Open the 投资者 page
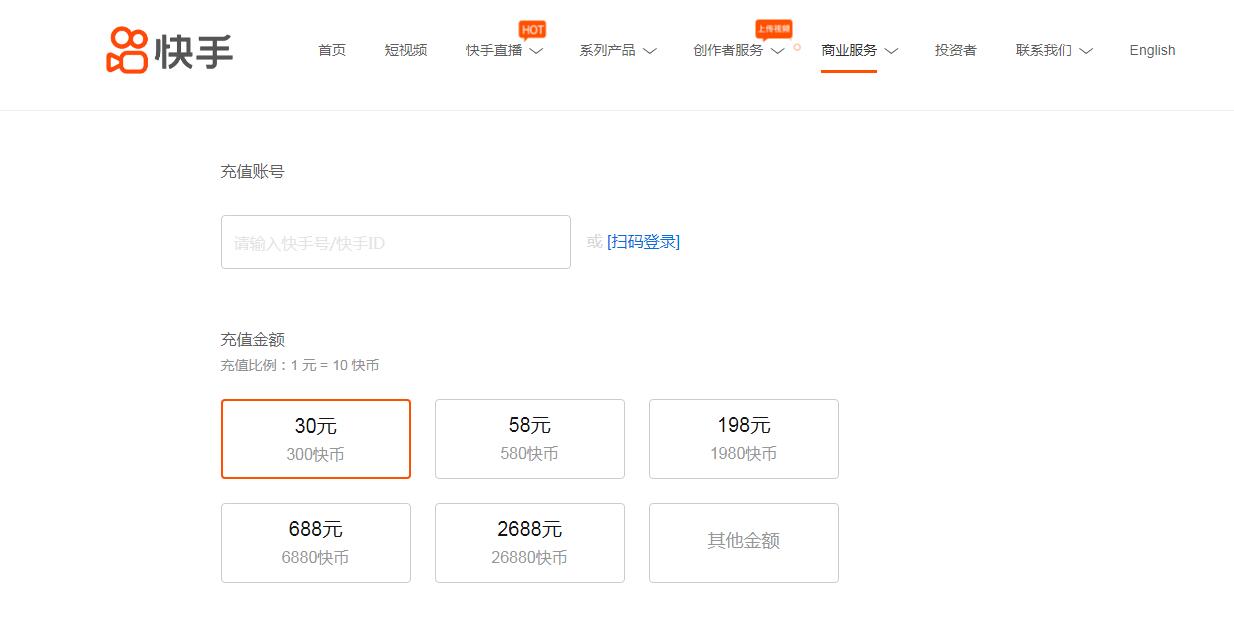Viewport: 1234px width, 631px height. [x=955, y=51]
